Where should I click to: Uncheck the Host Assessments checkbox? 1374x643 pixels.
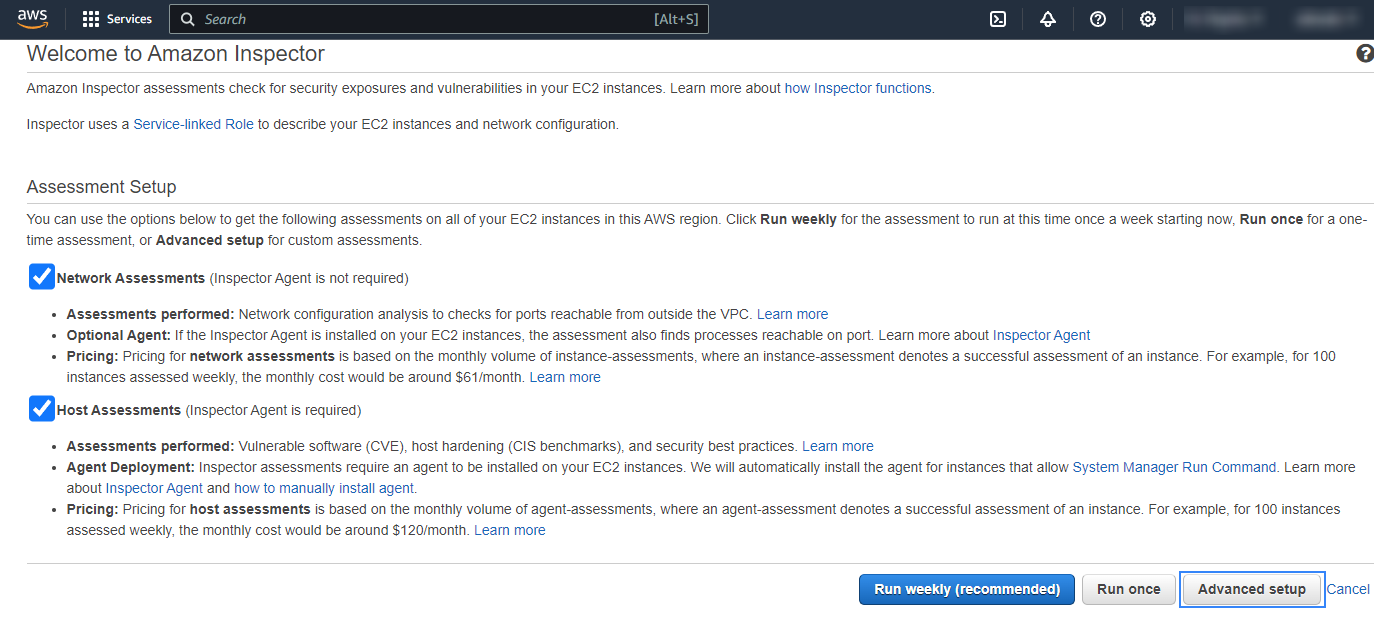(x=42, y=409)
